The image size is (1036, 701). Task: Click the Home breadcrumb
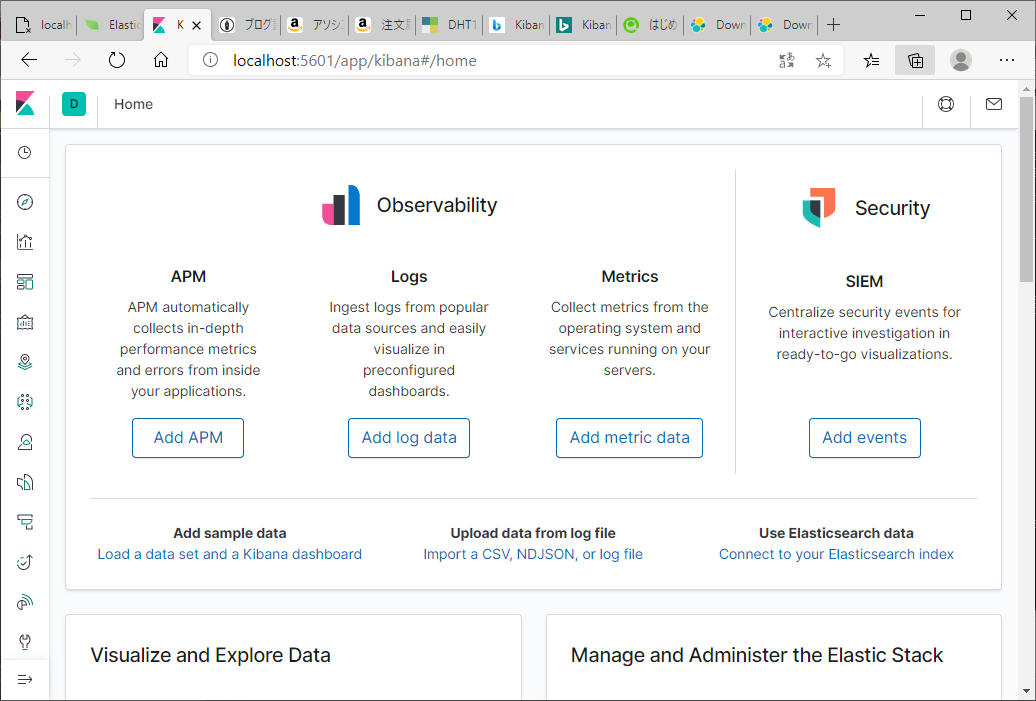pos(133,104)
